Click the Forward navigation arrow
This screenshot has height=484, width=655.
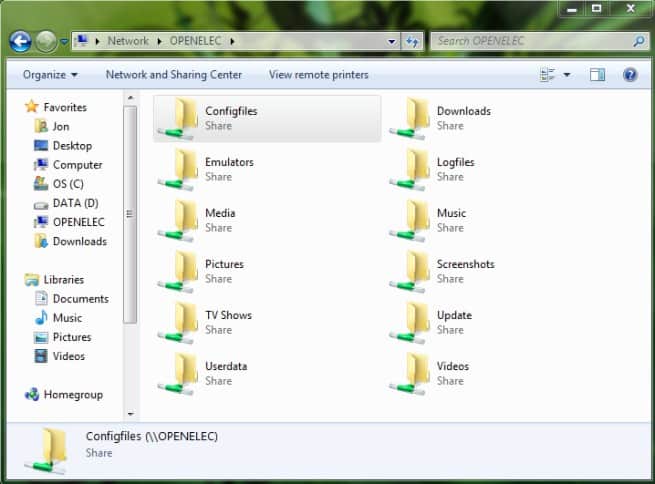(x=46, y=41)
